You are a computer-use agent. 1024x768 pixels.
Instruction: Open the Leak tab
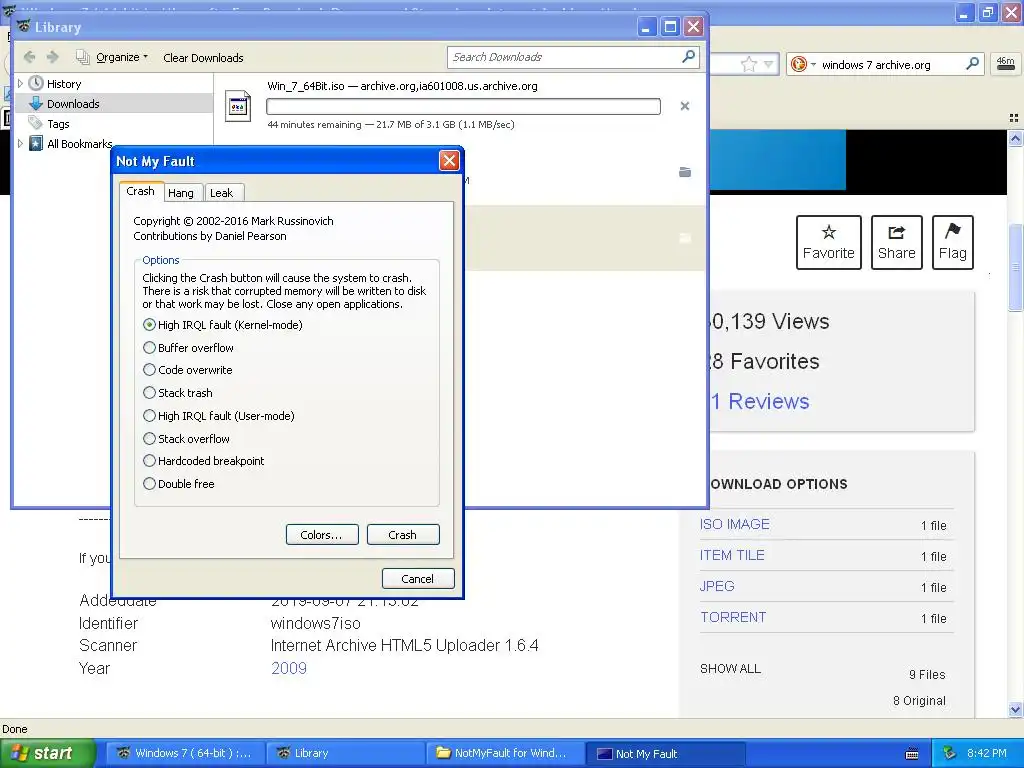[222, 193]
